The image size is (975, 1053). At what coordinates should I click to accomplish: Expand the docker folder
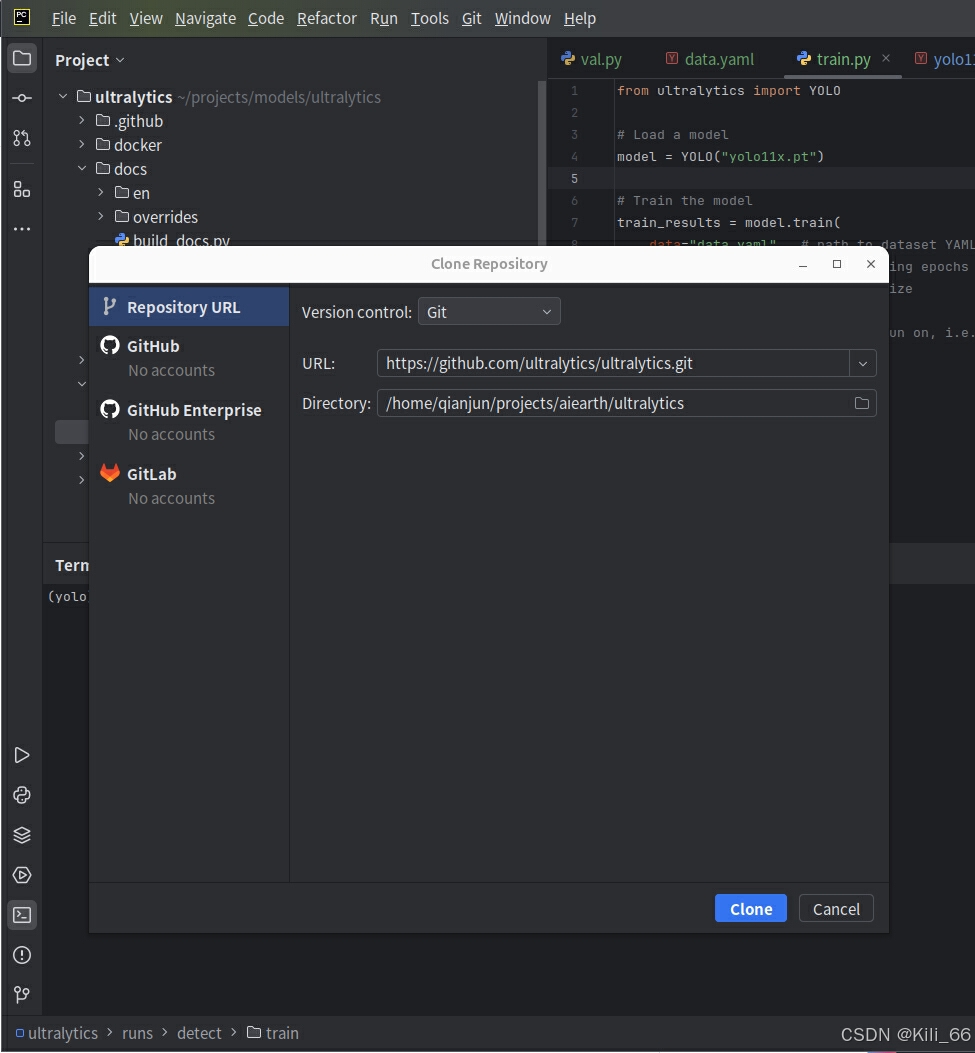(x=81, y=144)
